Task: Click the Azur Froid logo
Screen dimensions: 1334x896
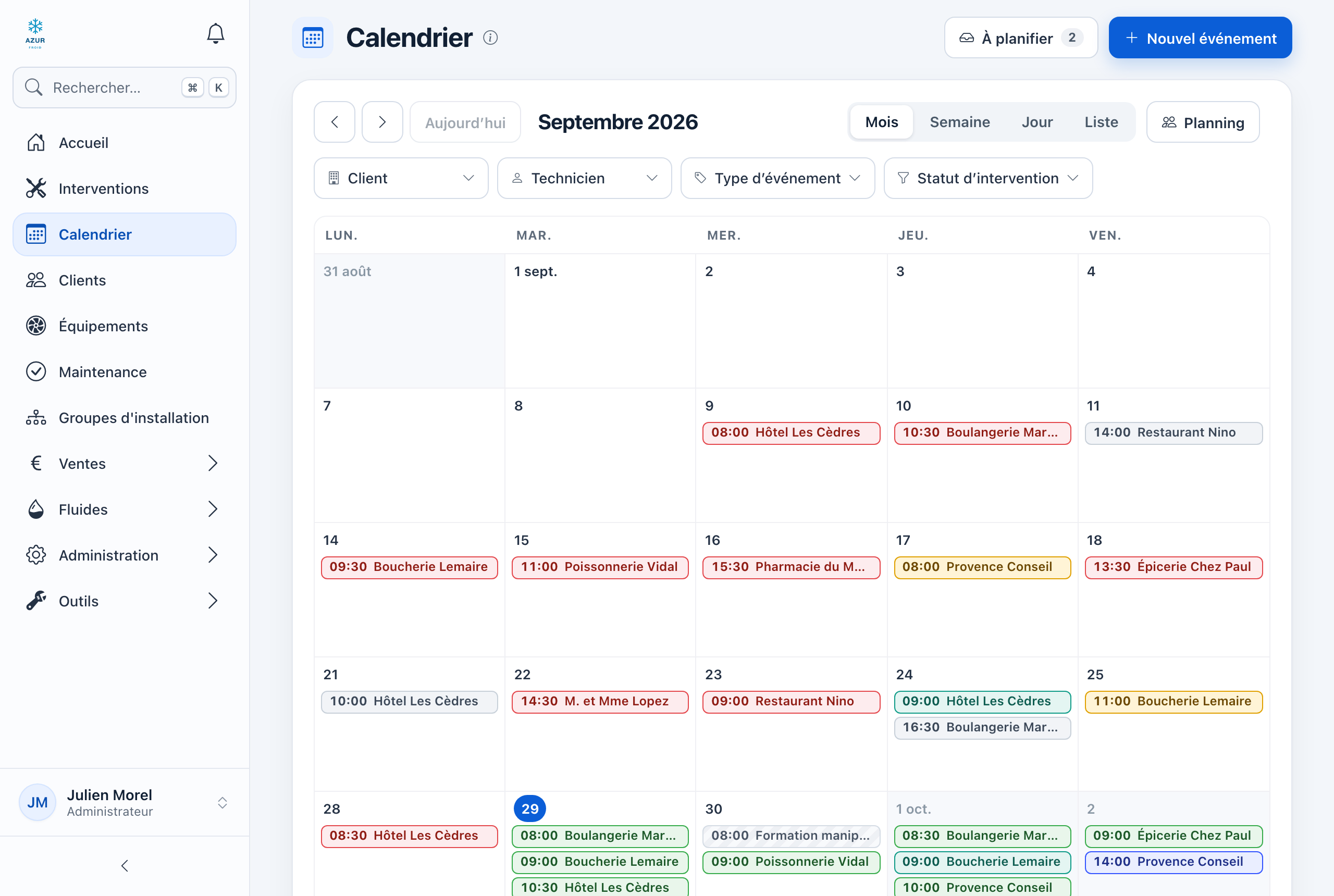Action: [35, 34]
